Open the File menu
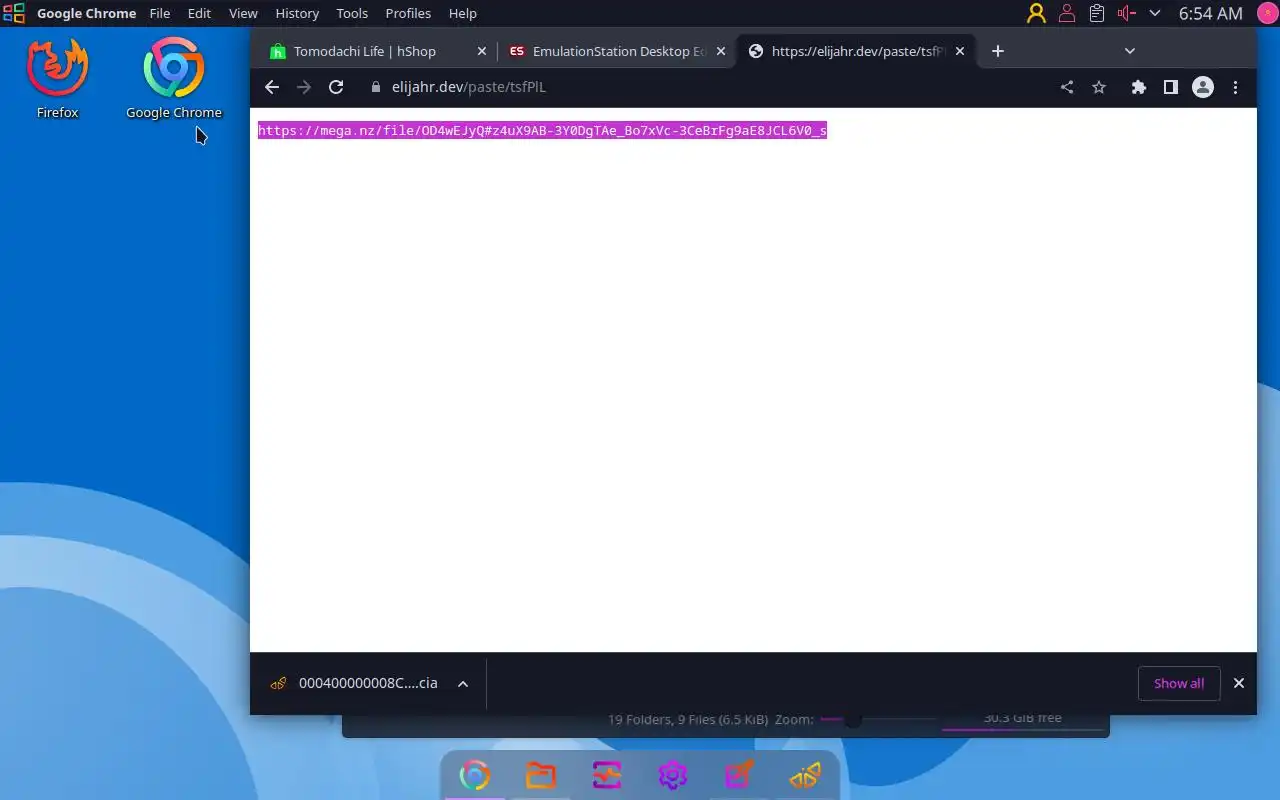The height and width of the screenshot is (800, 1280). [x=160, y=13]
